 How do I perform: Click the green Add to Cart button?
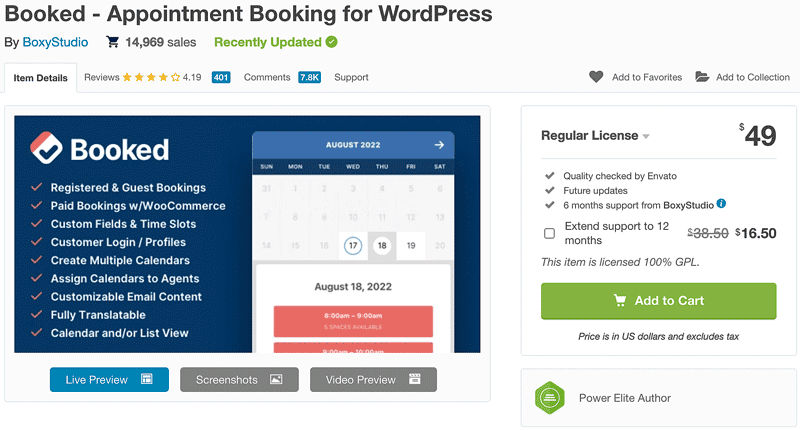tap(659, 301)
